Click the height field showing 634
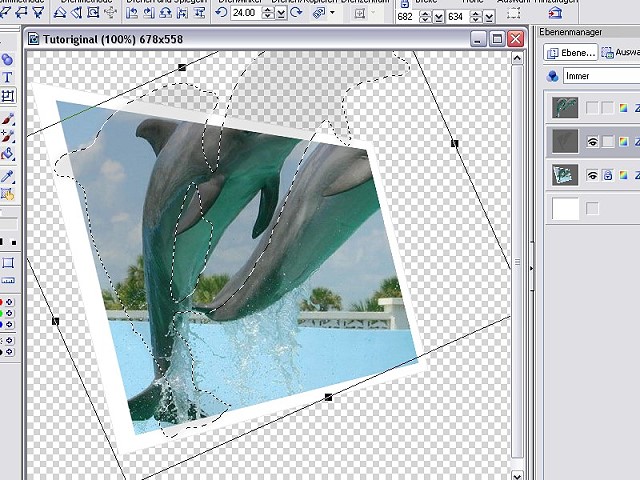 [458, 17]
